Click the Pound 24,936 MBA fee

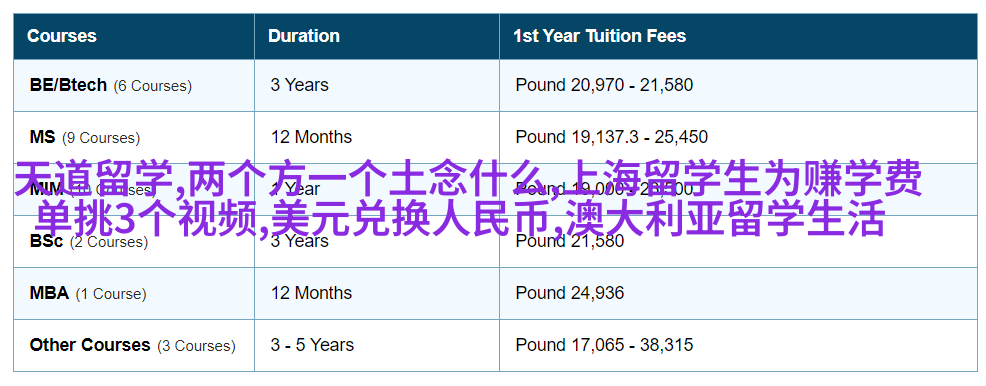[x=570, y=293]
